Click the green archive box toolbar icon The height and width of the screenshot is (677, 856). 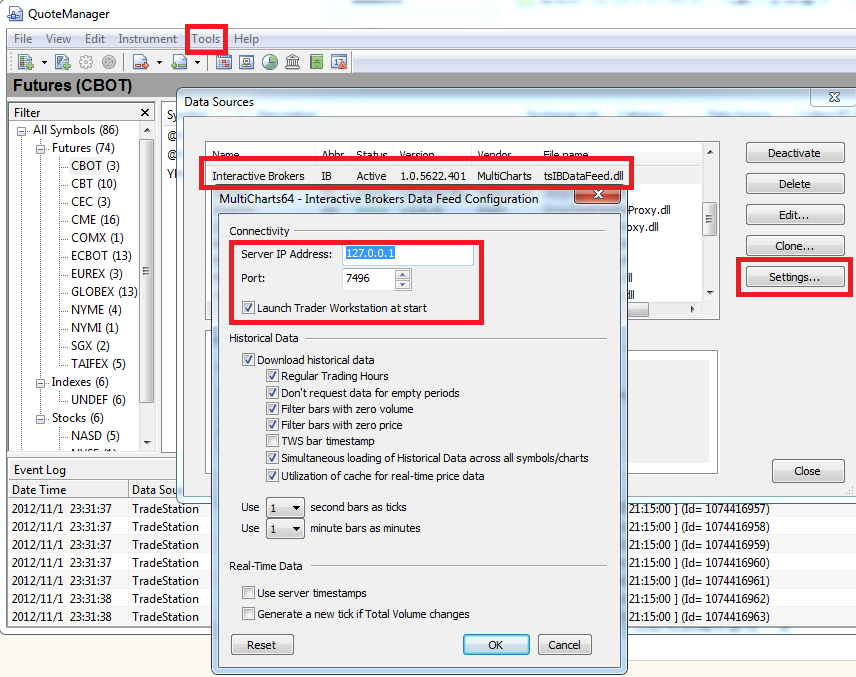[316, 62]
